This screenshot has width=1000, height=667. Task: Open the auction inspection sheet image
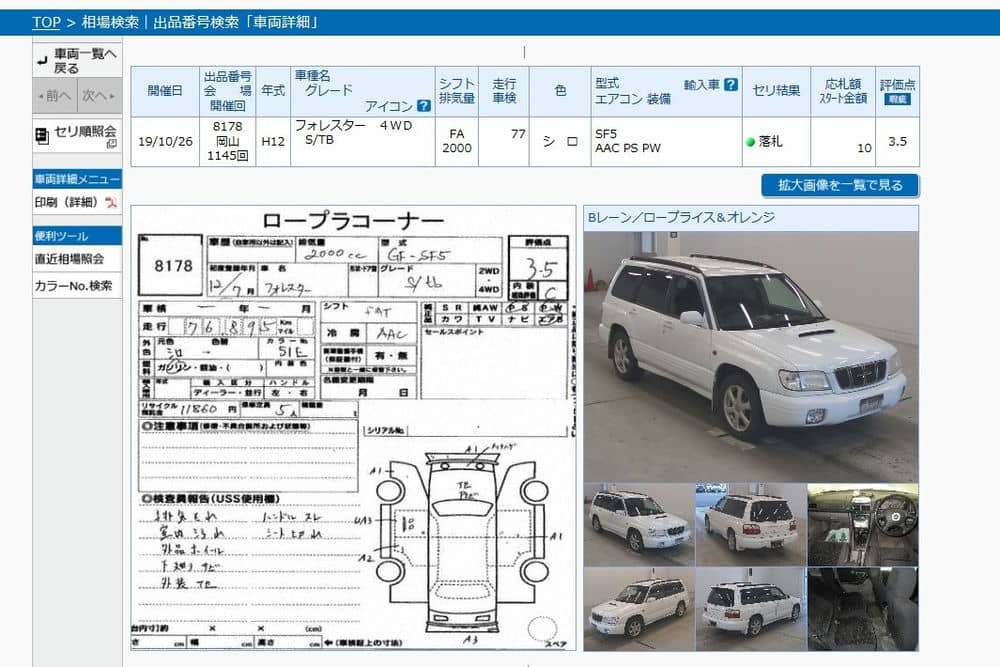tap(353, 428)
